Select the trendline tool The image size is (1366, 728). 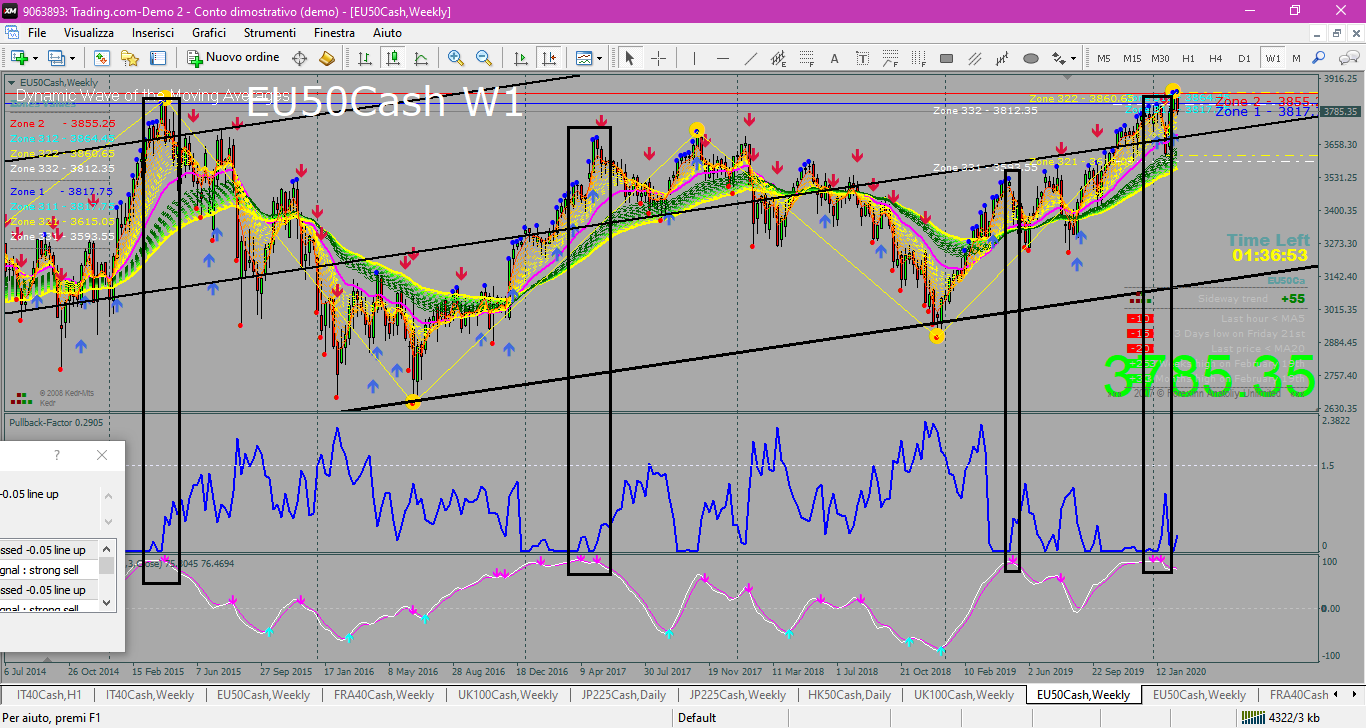coord(750,58)
